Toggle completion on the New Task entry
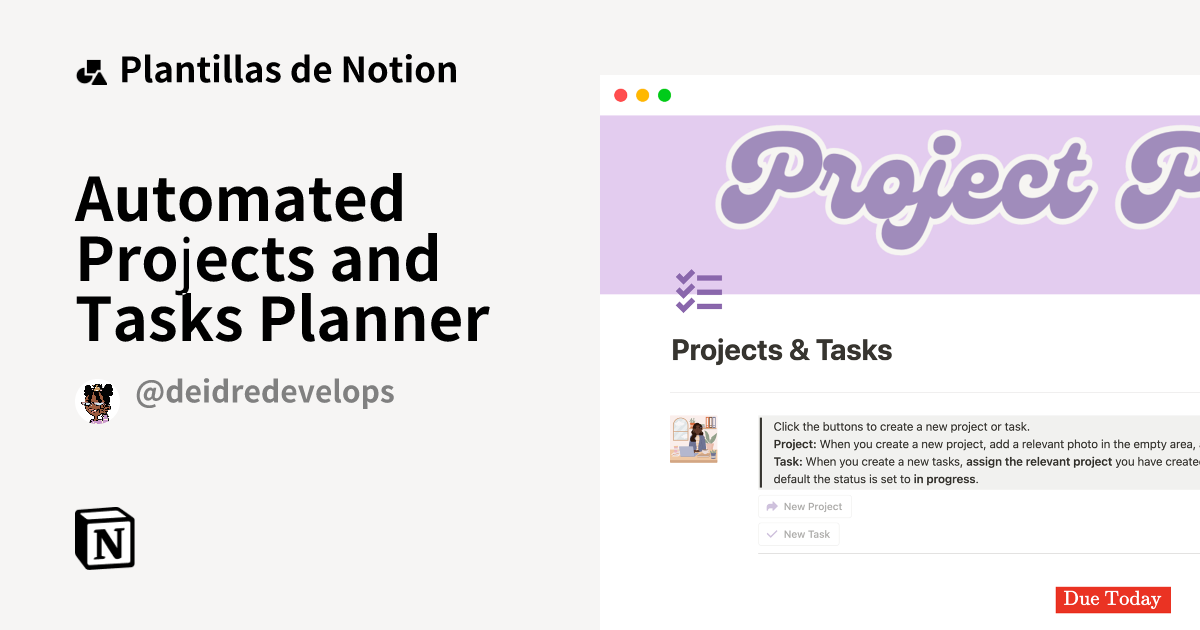1200x630 pixels. click(x=798, y=534)
